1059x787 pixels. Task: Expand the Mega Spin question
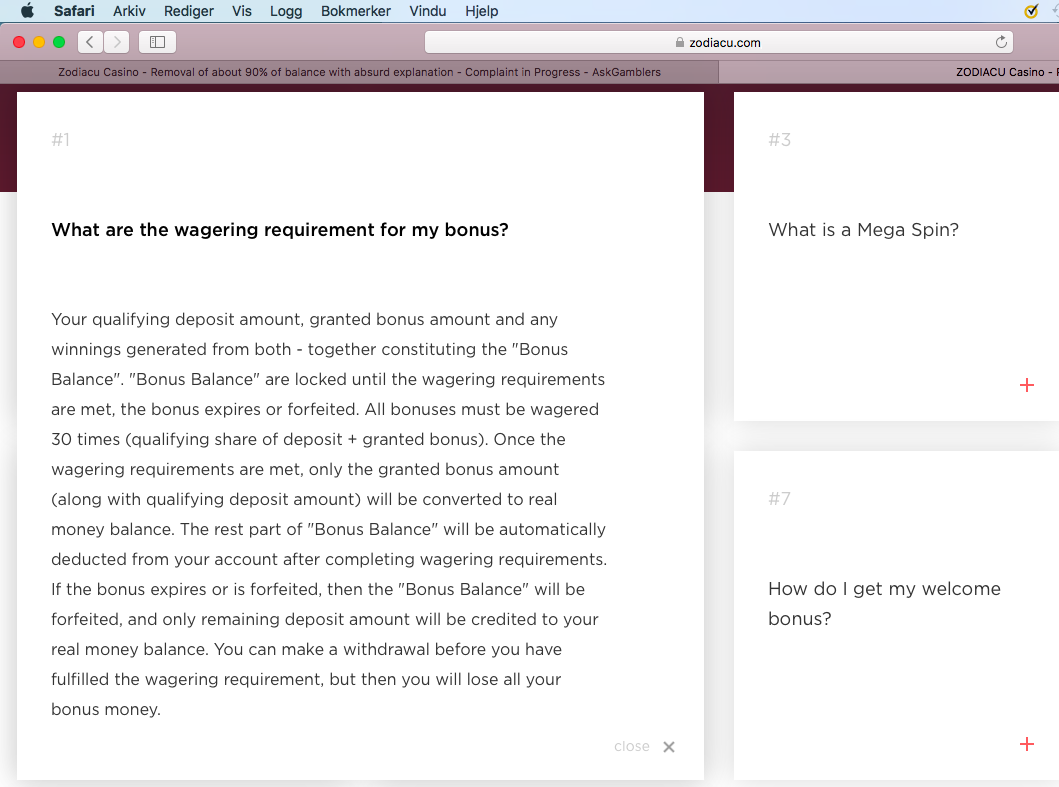click(x=1027, y=385)
